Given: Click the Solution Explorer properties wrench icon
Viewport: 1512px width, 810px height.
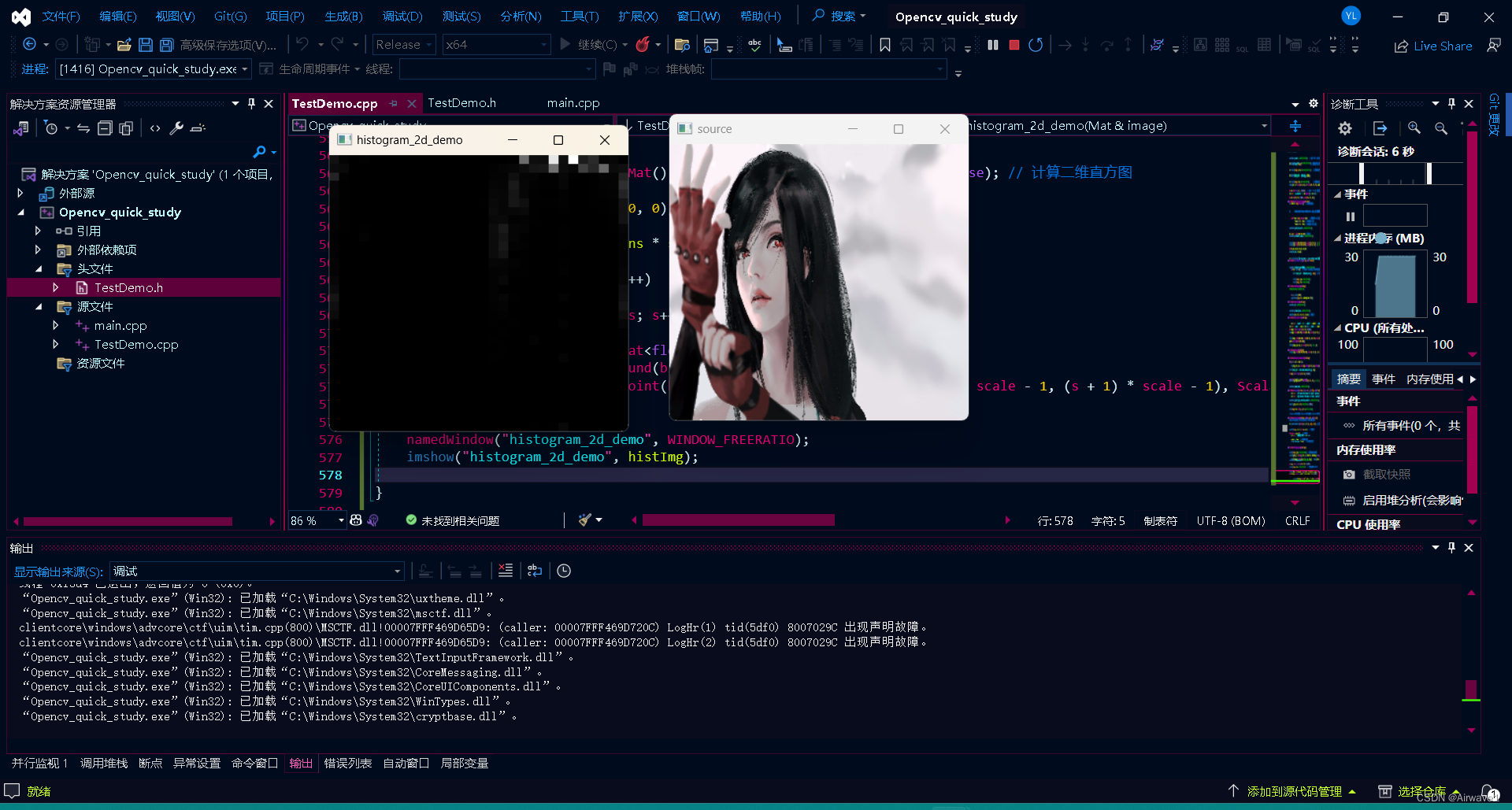Looking at the screenshot, I should (x=176, y=128).
